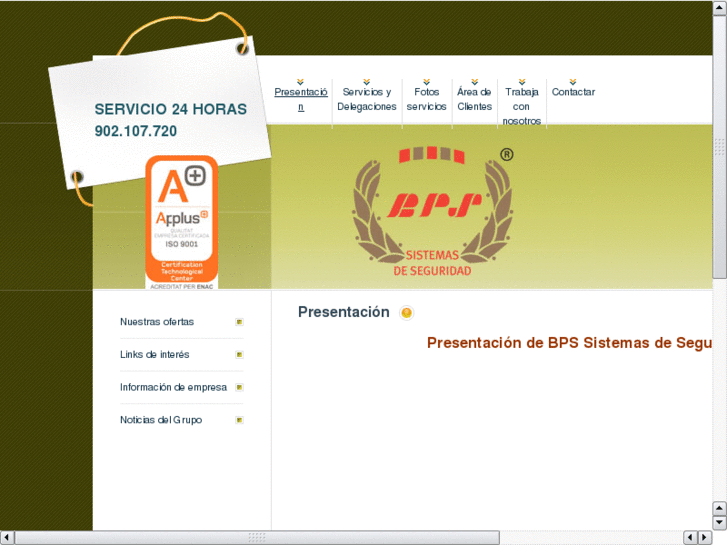
Task: Click the Applus ISO 9001 certification badge
Action: point(182,222)
